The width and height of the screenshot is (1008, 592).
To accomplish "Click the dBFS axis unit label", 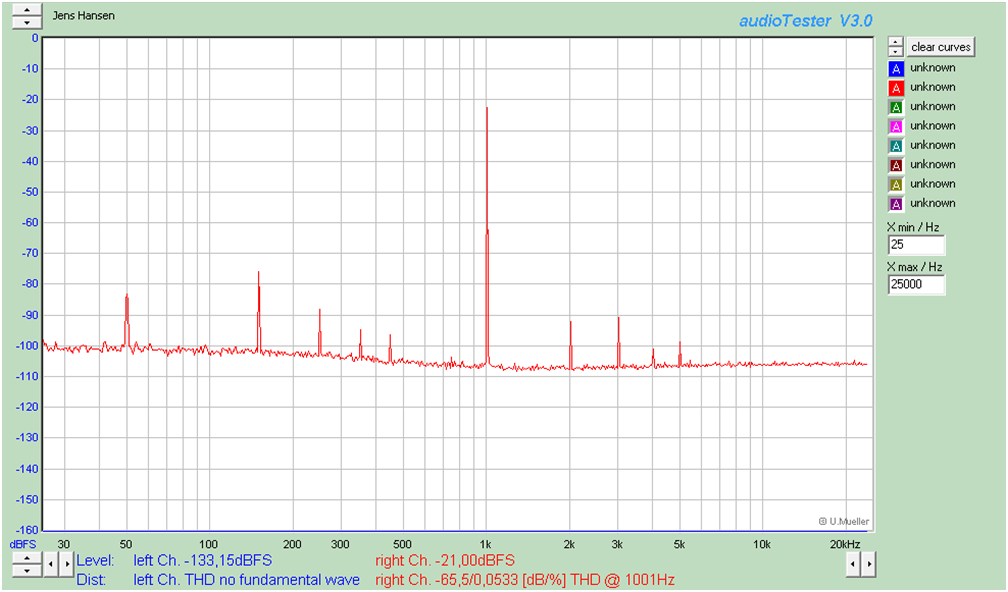I will click(x=23, y=544).
